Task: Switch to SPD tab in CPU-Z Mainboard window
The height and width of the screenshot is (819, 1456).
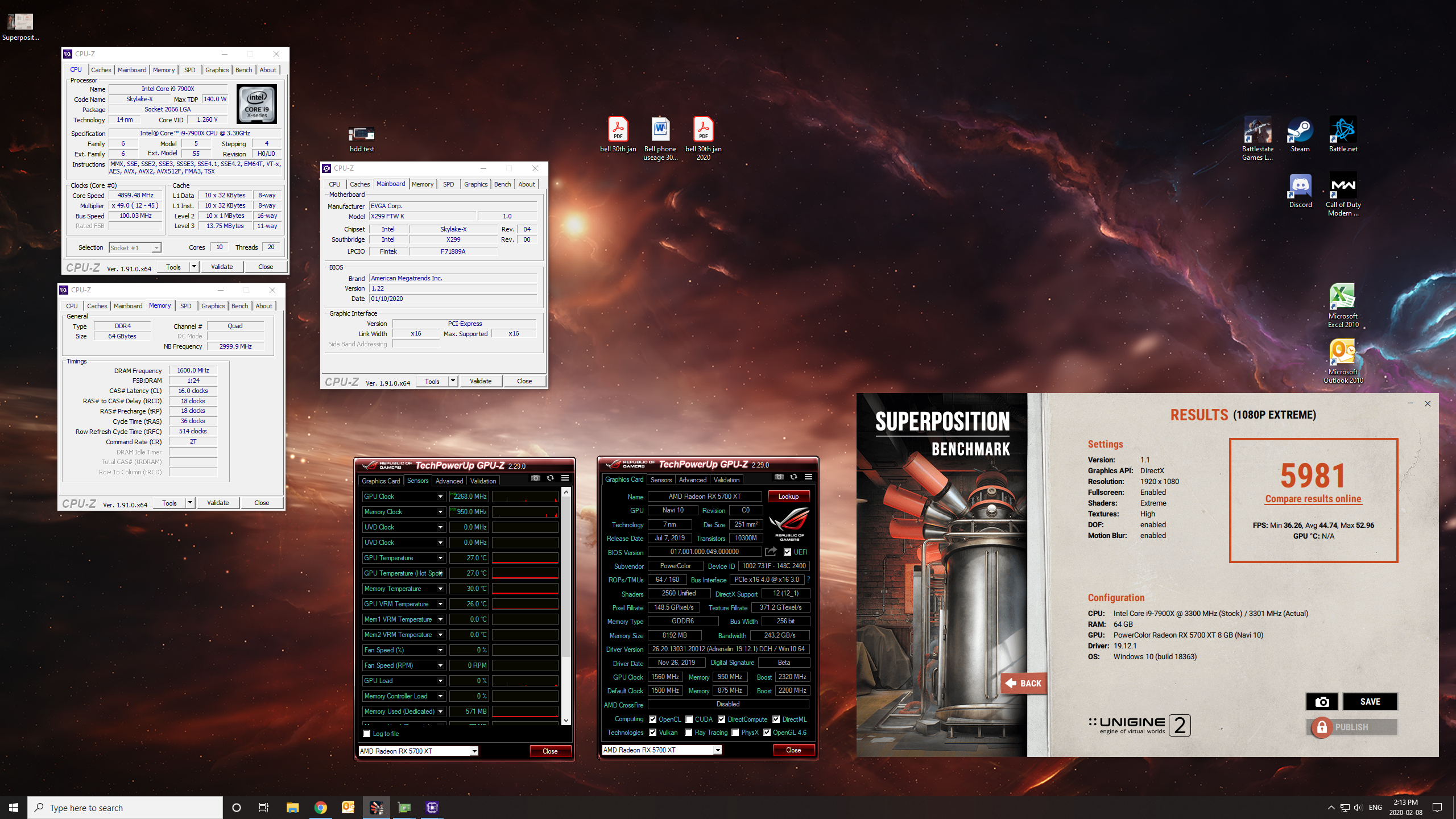Action: (448, 184)
